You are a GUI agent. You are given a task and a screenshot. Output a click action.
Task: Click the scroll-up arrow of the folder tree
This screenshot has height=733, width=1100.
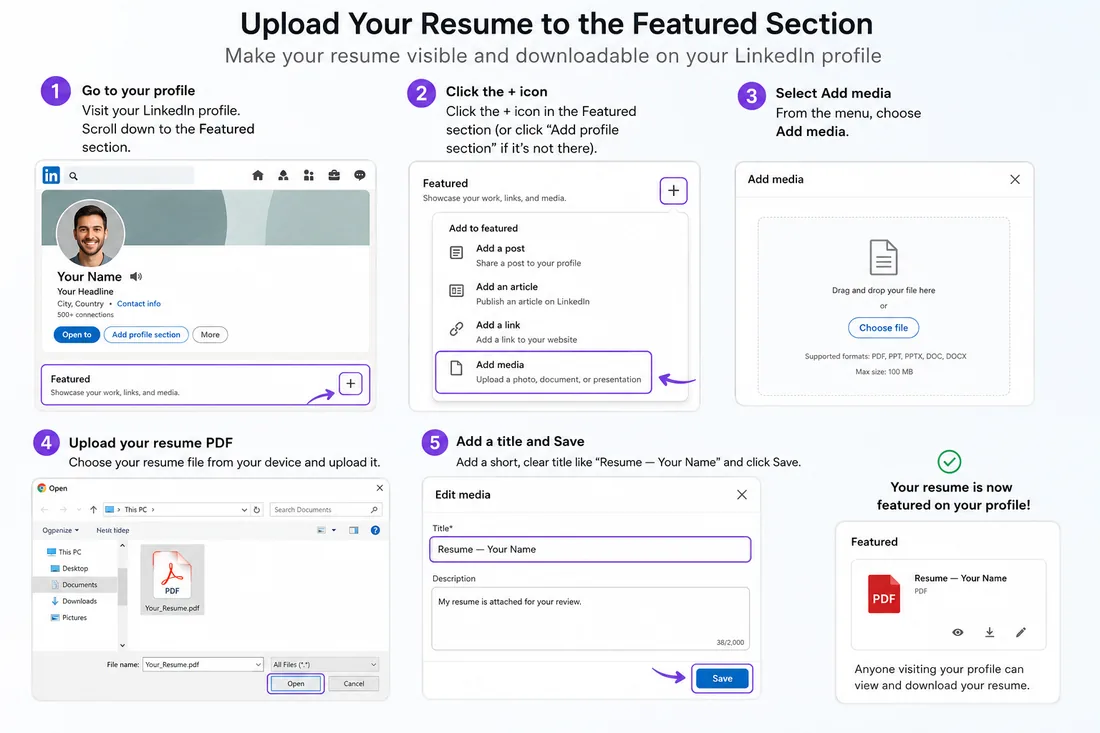click(122, 545)
